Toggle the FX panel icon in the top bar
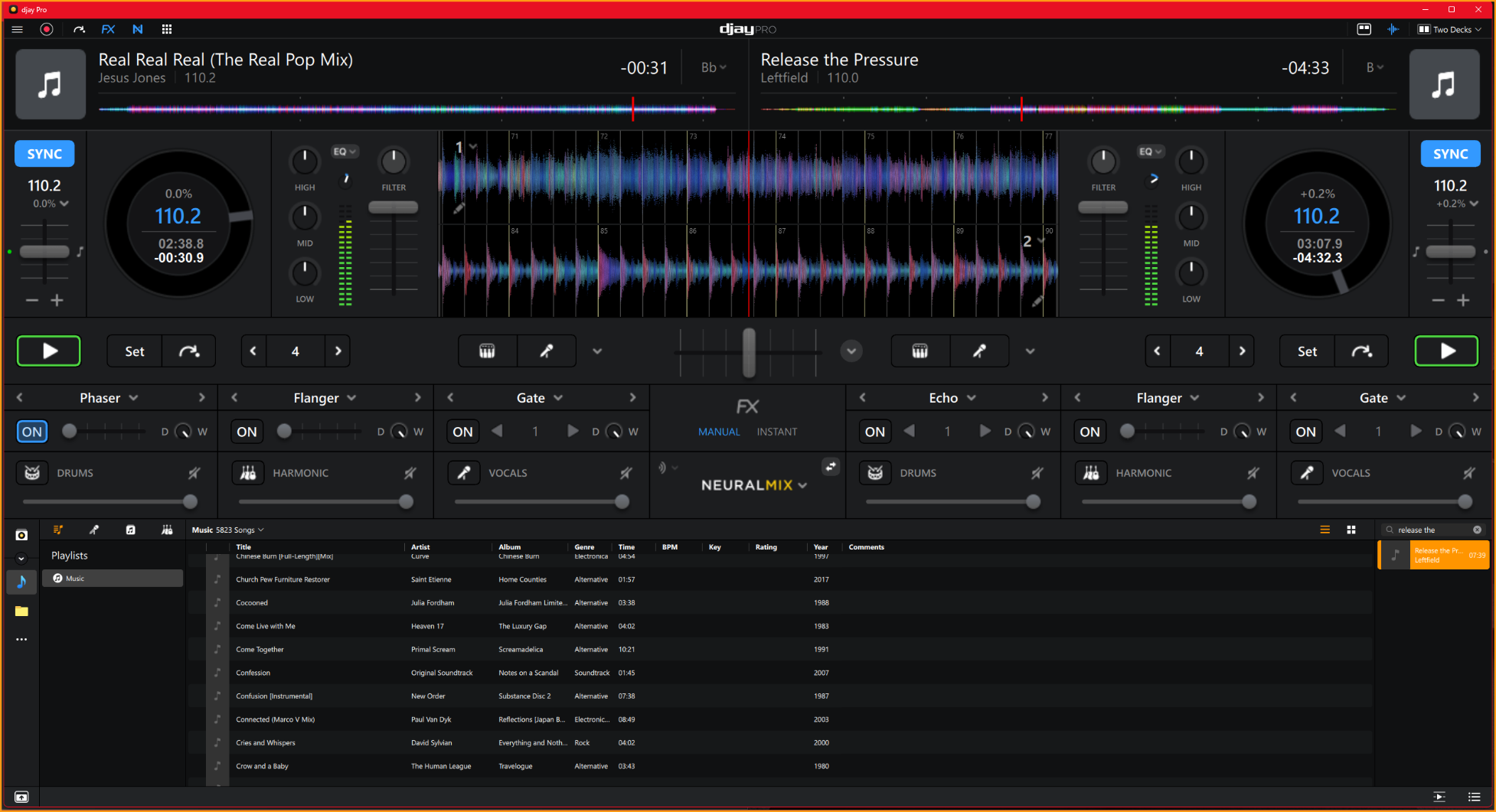Image resolution: width=1496 pixels, height=812 pixels. pos(108,29)
